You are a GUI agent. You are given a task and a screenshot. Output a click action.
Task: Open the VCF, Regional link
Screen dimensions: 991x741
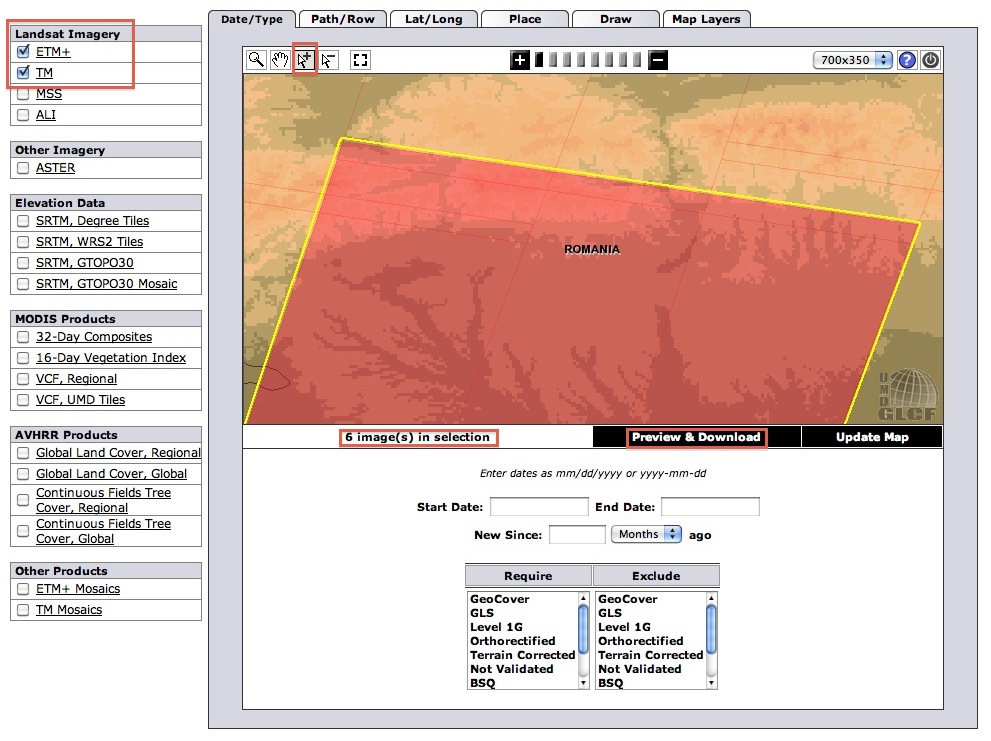[x=76, y=378]
